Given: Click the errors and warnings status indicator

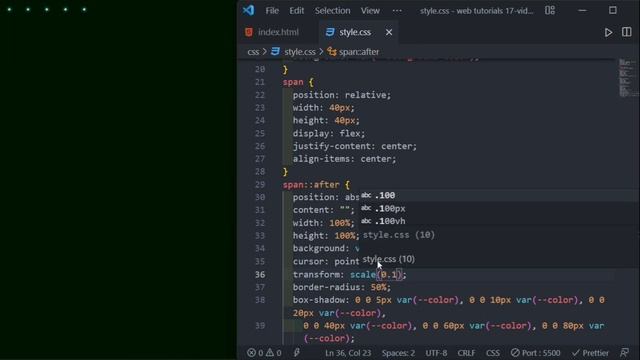Looking at the screenshot, I should [x=264, y=353].
